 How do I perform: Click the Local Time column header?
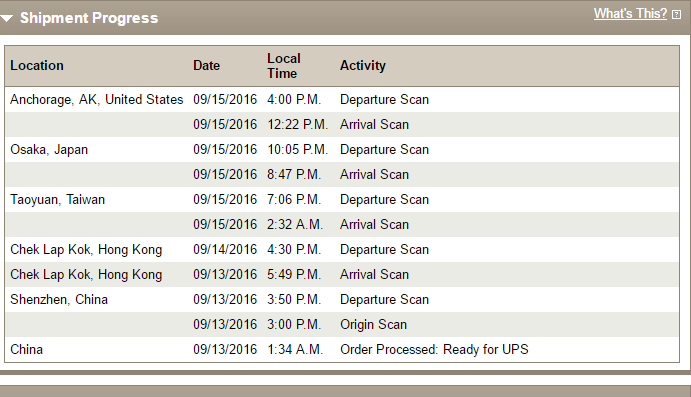click(x=284, y=66)
